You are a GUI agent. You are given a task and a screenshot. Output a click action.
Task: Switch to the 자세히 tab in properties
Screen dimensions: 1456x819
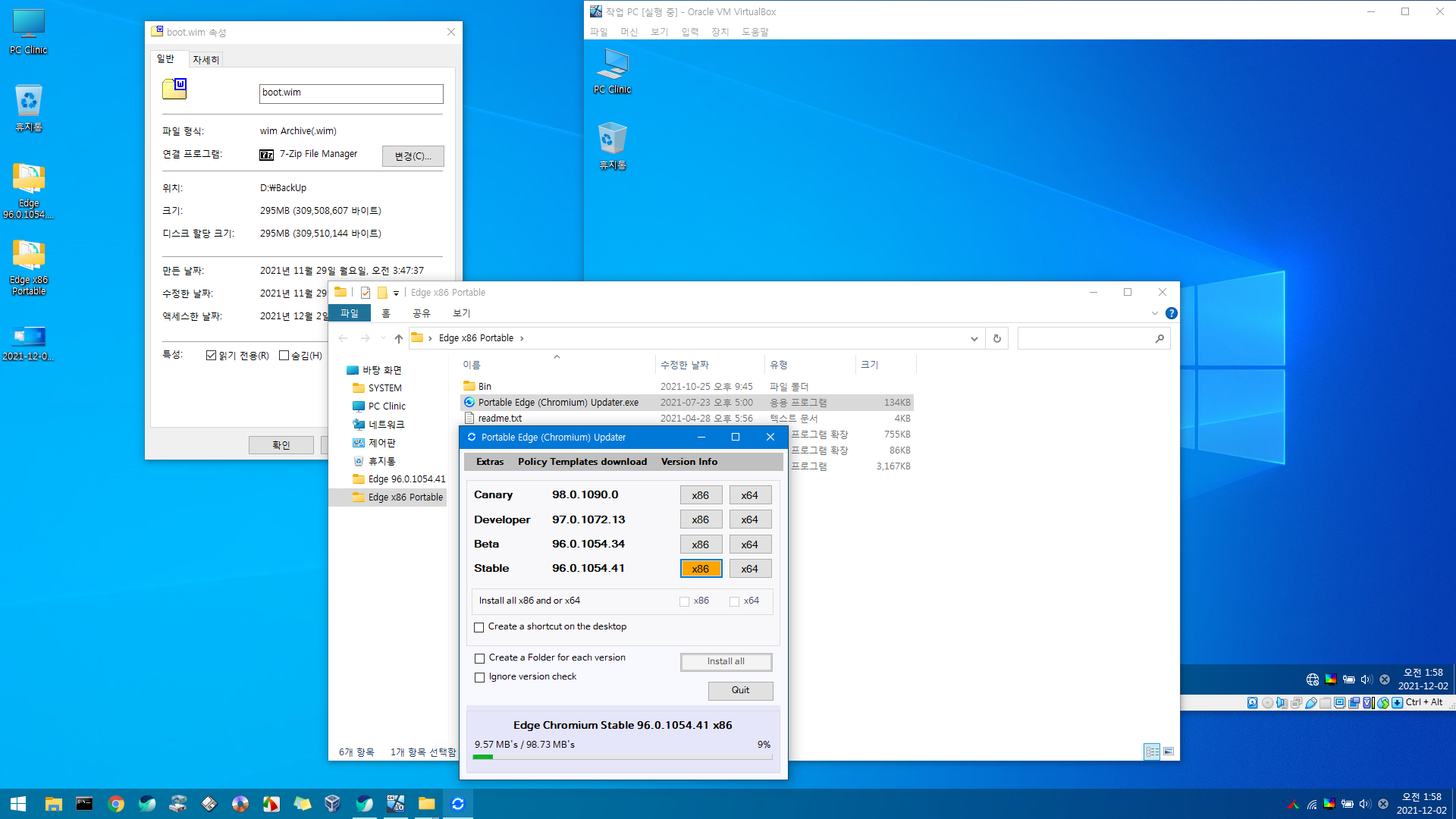(x=206, y=60)
